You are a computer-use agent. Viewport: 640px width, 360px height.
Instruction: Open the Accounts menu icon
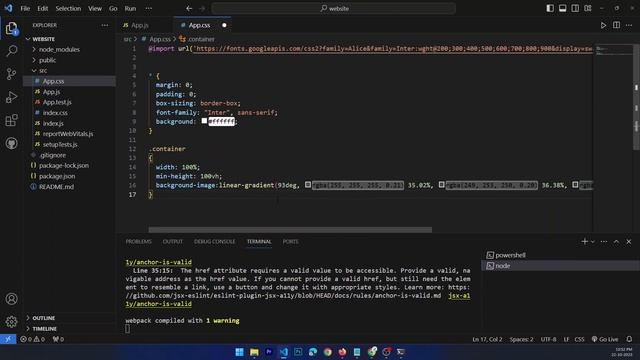11,299
